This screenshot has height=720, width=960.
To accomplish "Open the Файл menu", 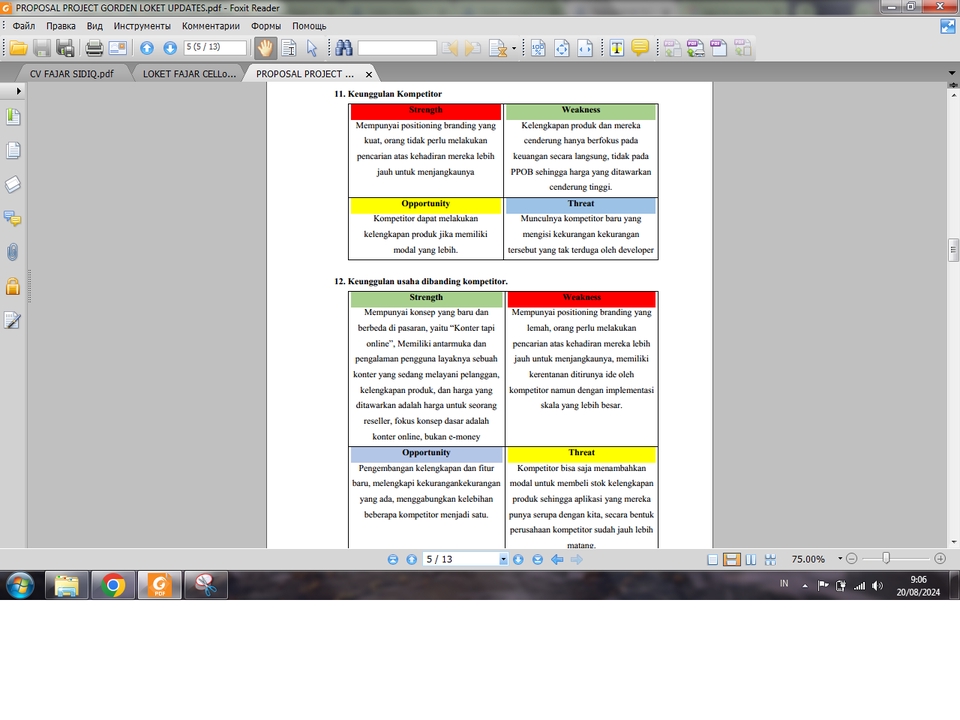I will pyautogui.click(x=24, y=26).
